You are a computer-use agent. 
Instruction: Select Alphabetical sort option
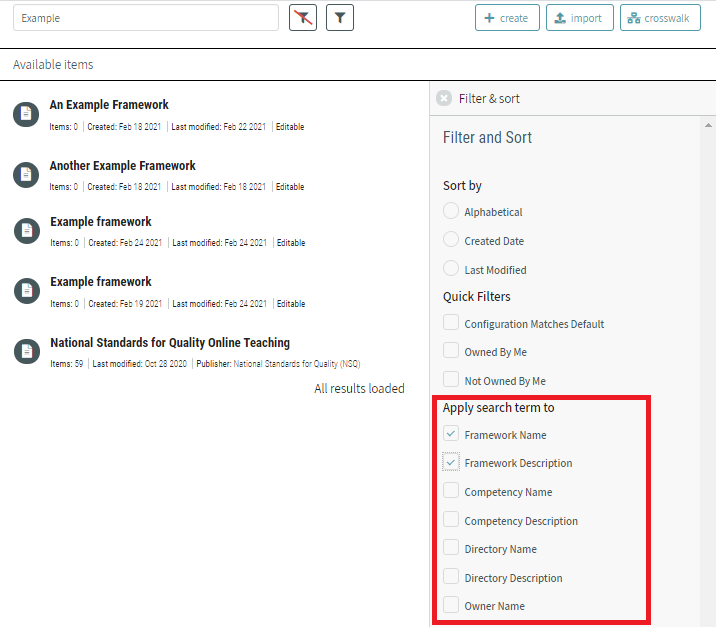point(451,212)
